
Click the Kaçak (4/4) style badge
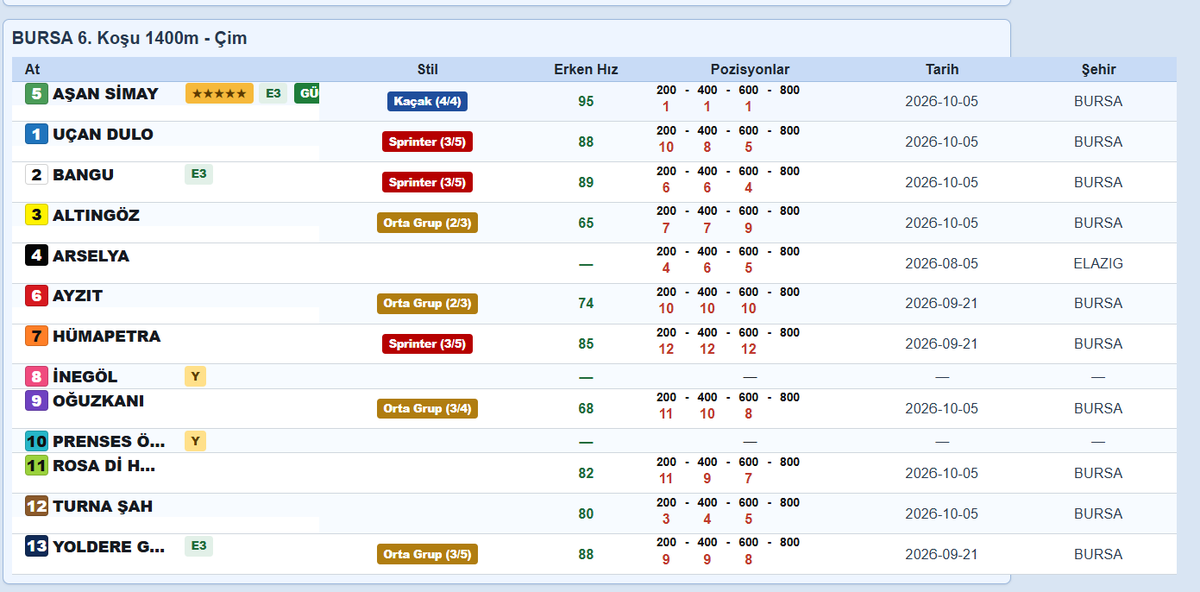coord(427,101)
